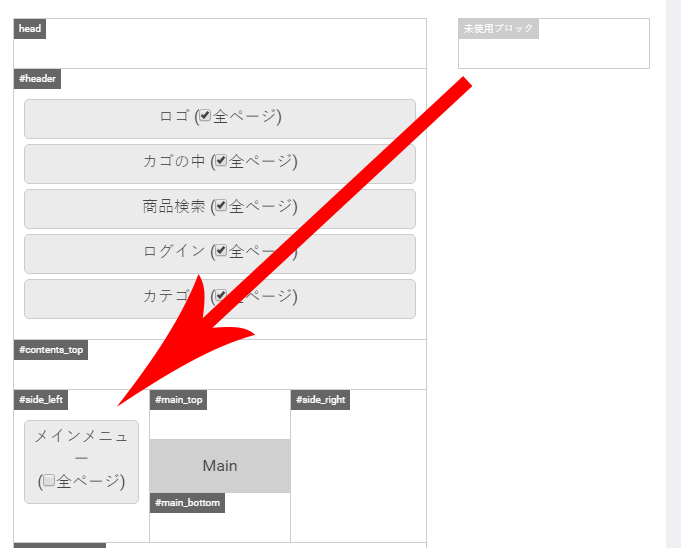Uncheck 全ページ checkbox in カゴの中 block
681x548 pixels.
click(221, 160)
